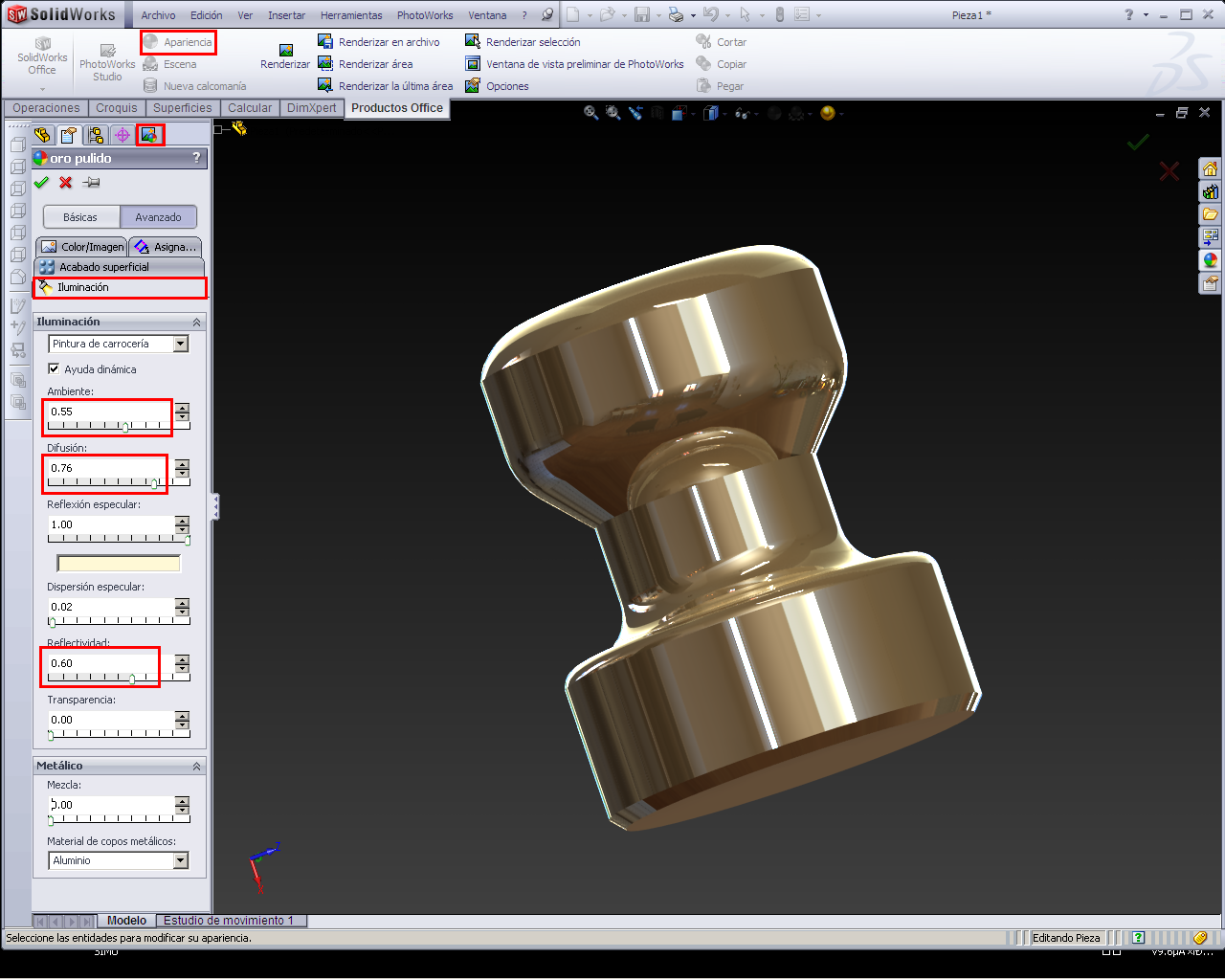Click the Difusión value field 0.76
Screen dimensions: 1225x980
(111, 468)
